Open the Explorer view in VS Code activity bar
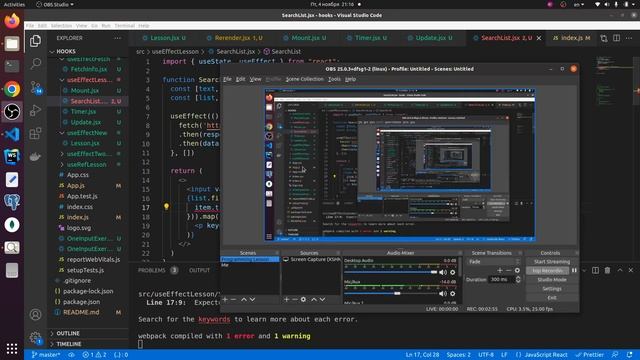Viewport: 640px width, 360px height. pos(36,41)
